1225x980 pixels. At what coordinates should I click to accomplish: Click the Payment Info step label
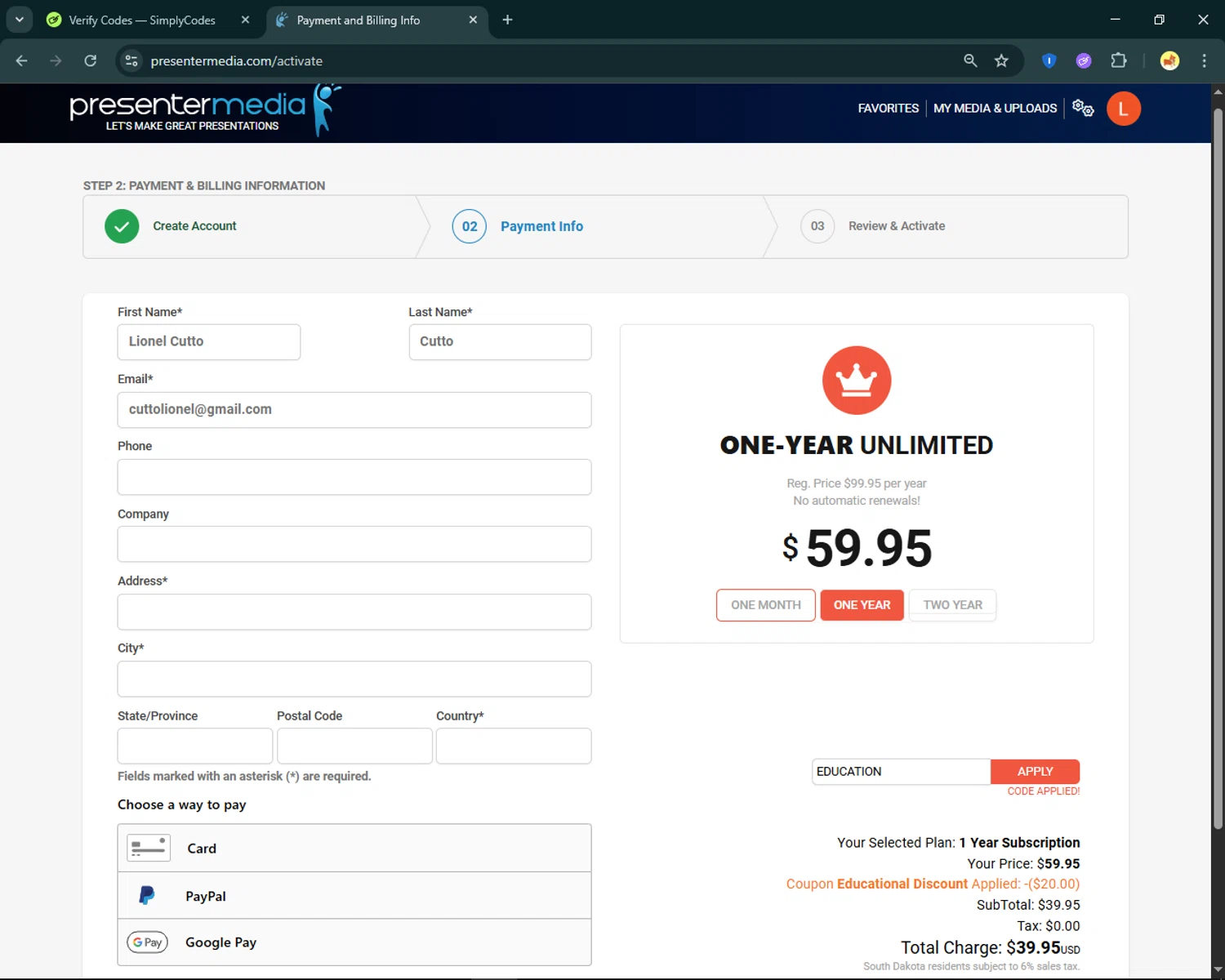541,226
